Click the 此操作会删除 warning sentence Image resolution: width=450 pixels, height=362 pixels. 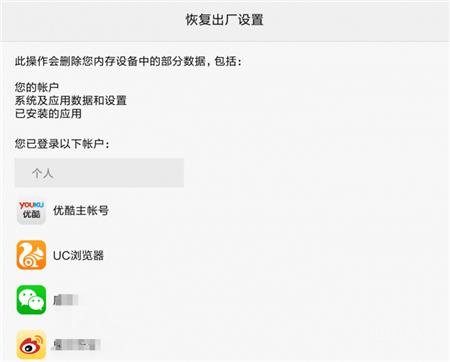point(128,61)
